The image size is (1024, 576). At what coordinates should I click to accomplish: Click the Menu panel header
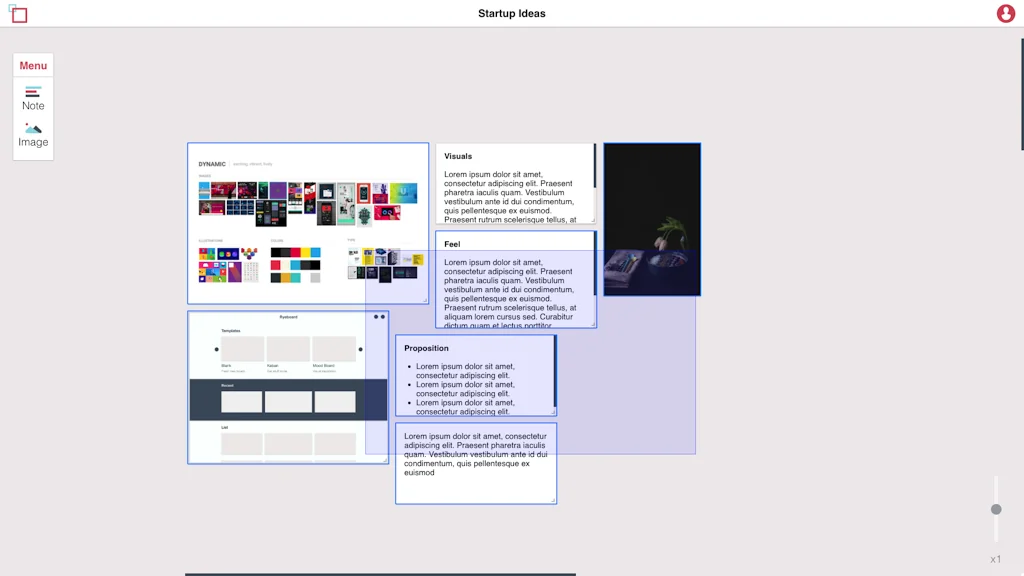[x=33, y=65]
